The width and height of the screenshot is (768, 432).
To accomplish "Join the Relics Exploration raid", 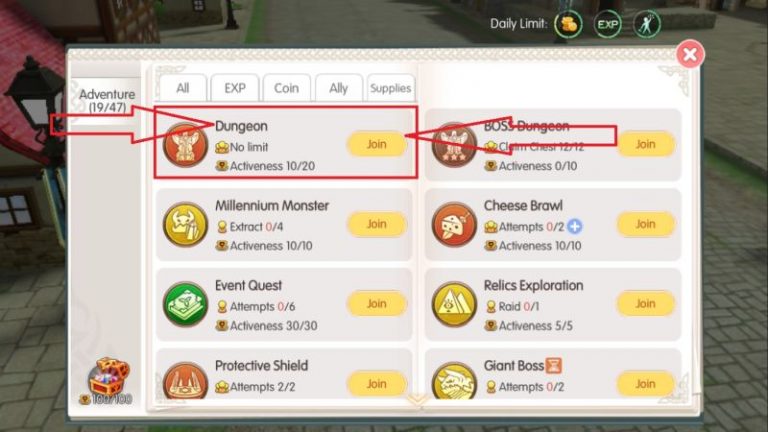I will pyautogui.click(x=646, y=304).
